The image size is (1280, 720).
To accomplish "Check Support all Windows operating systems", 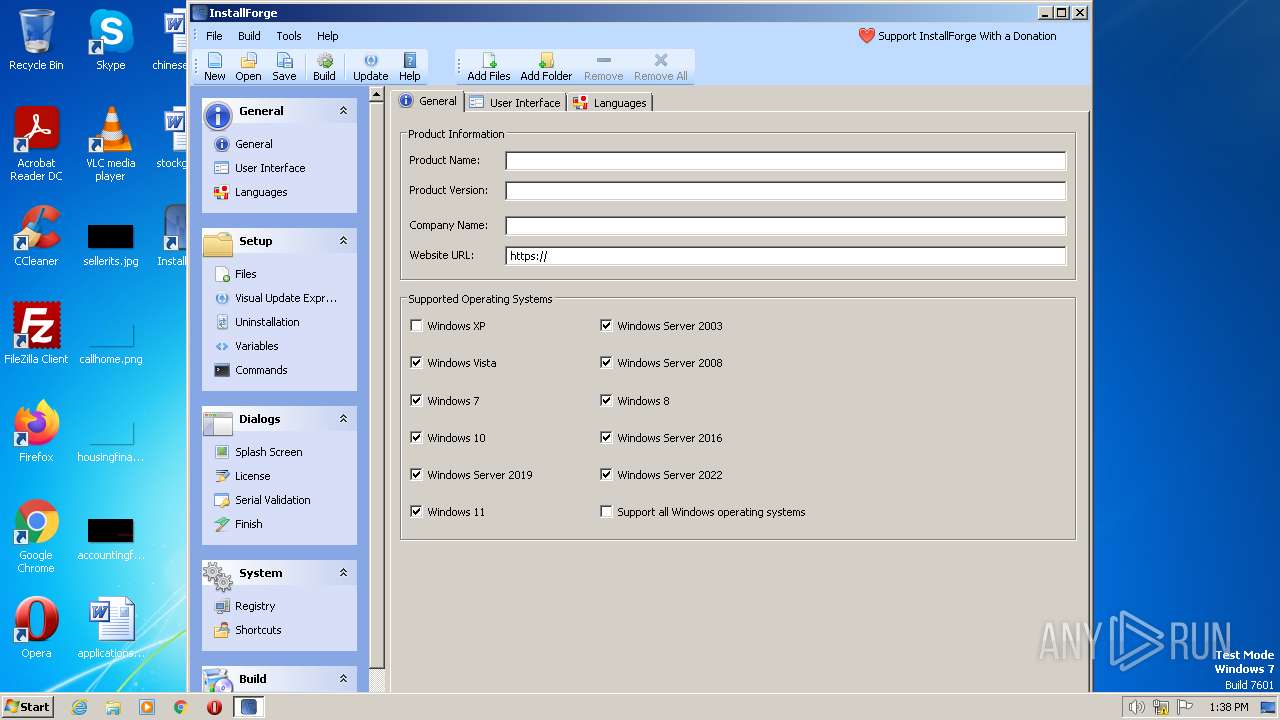I will pos(606,512).
